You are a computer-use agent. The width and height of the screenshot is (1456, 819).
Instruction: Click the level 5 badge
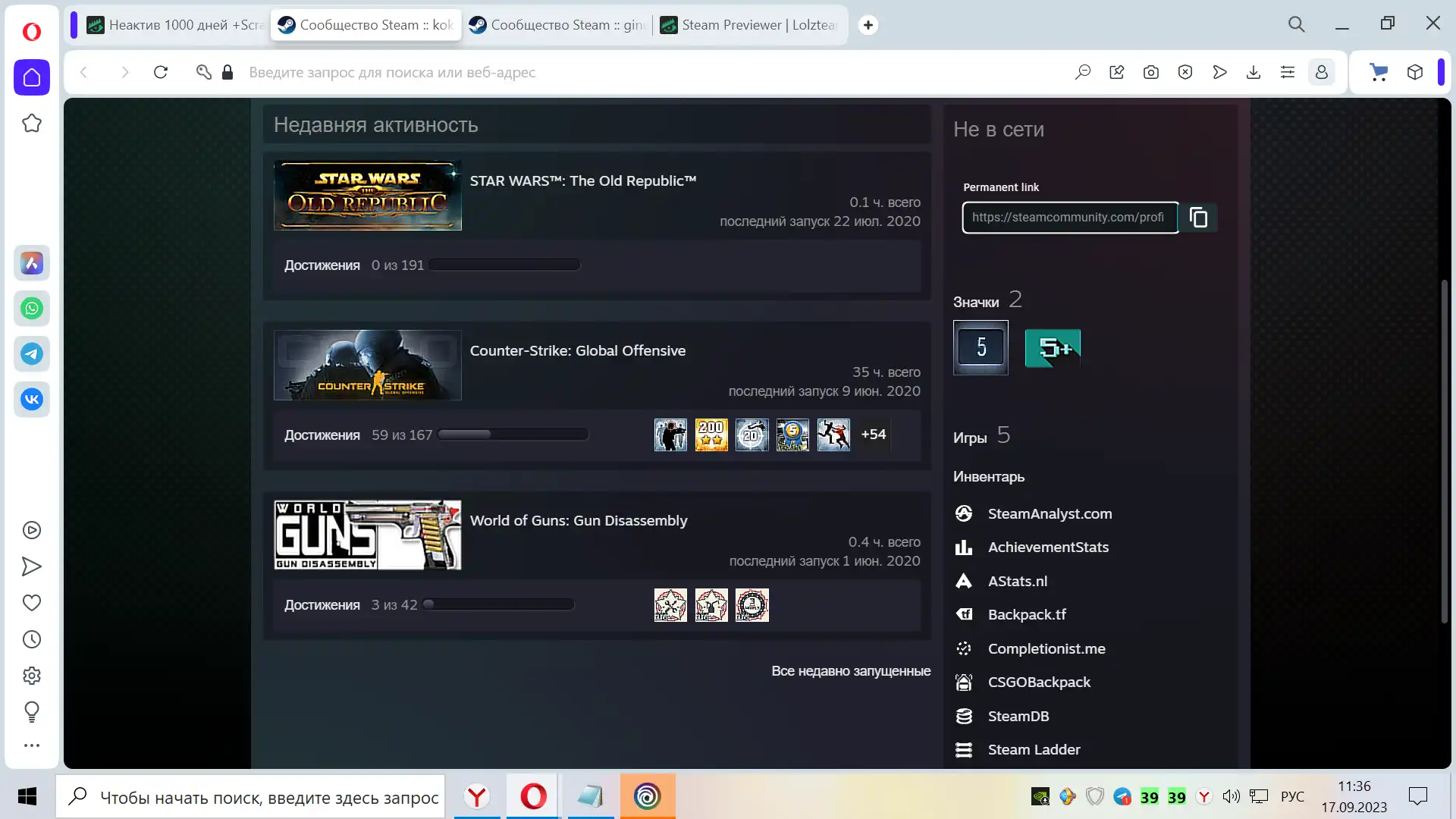pyautogui.click(x=981, y=347)
